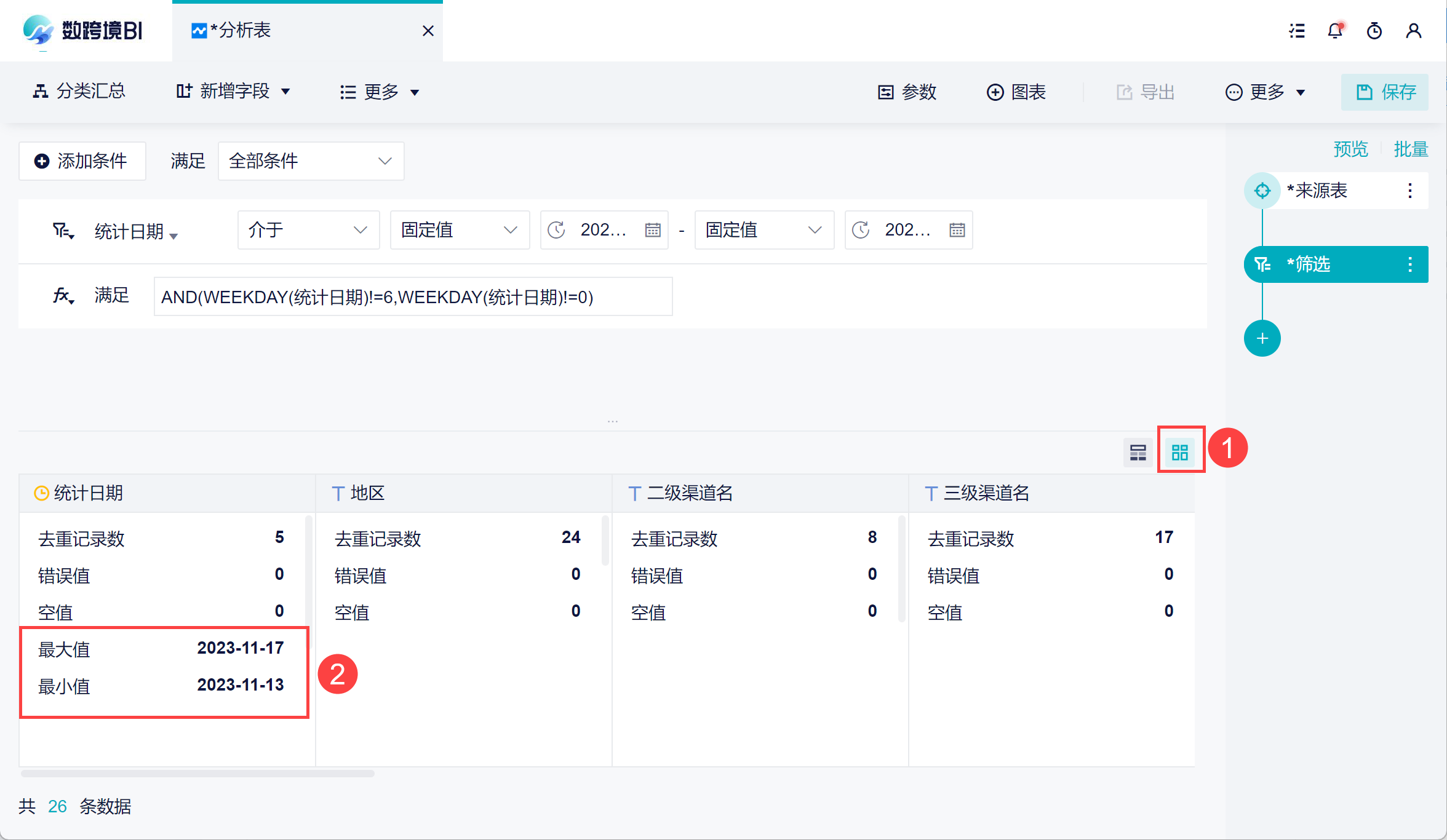Image resolution: width=1447 pixels, height=840 pixels.
Task: Open the 筛选 step three-dot menu
Action: 1409,264
